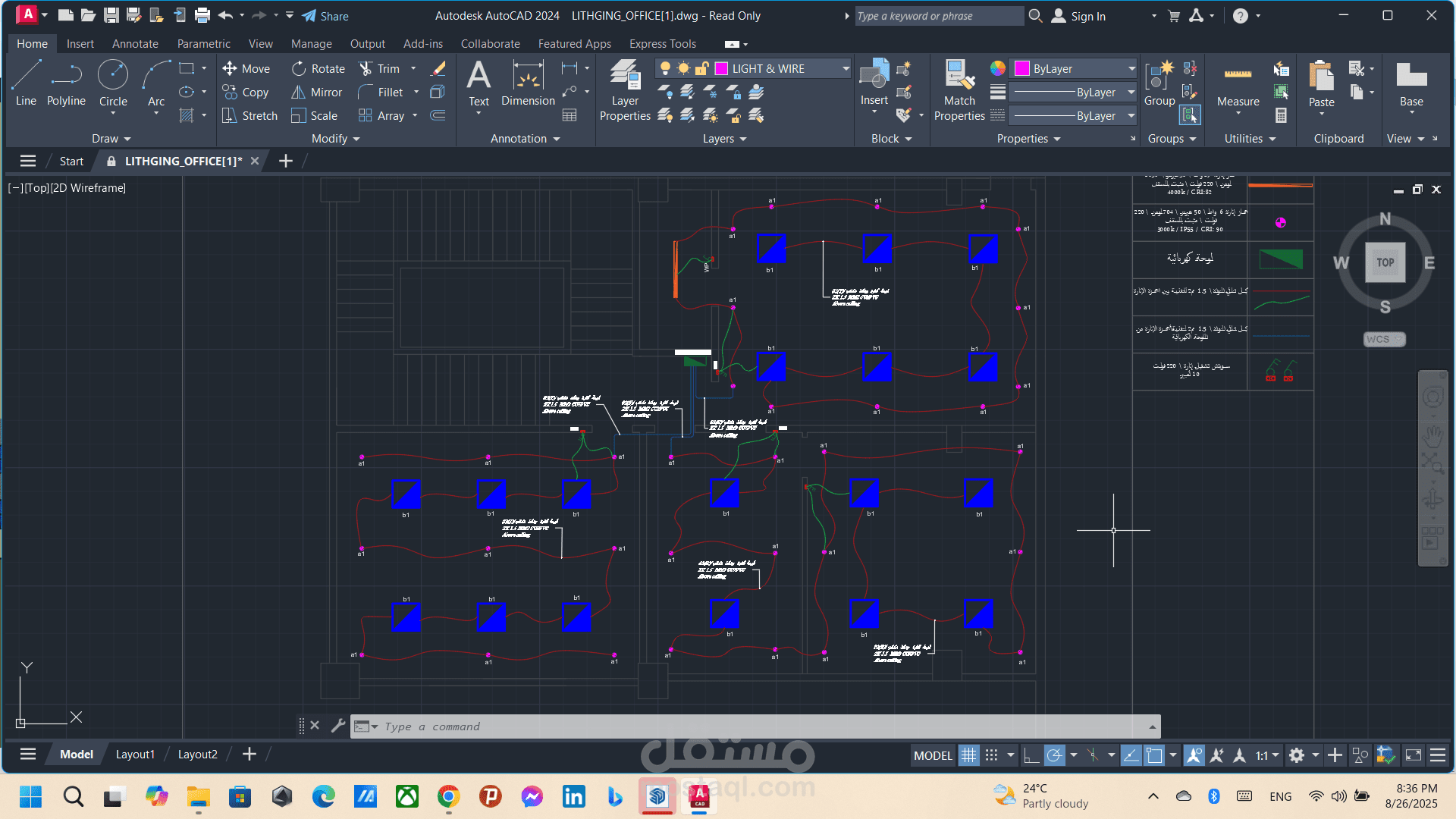Open Chrome from the Windows taskbar
The height and width of the screenshot is (819, 1456).
[x=448, y=796]
